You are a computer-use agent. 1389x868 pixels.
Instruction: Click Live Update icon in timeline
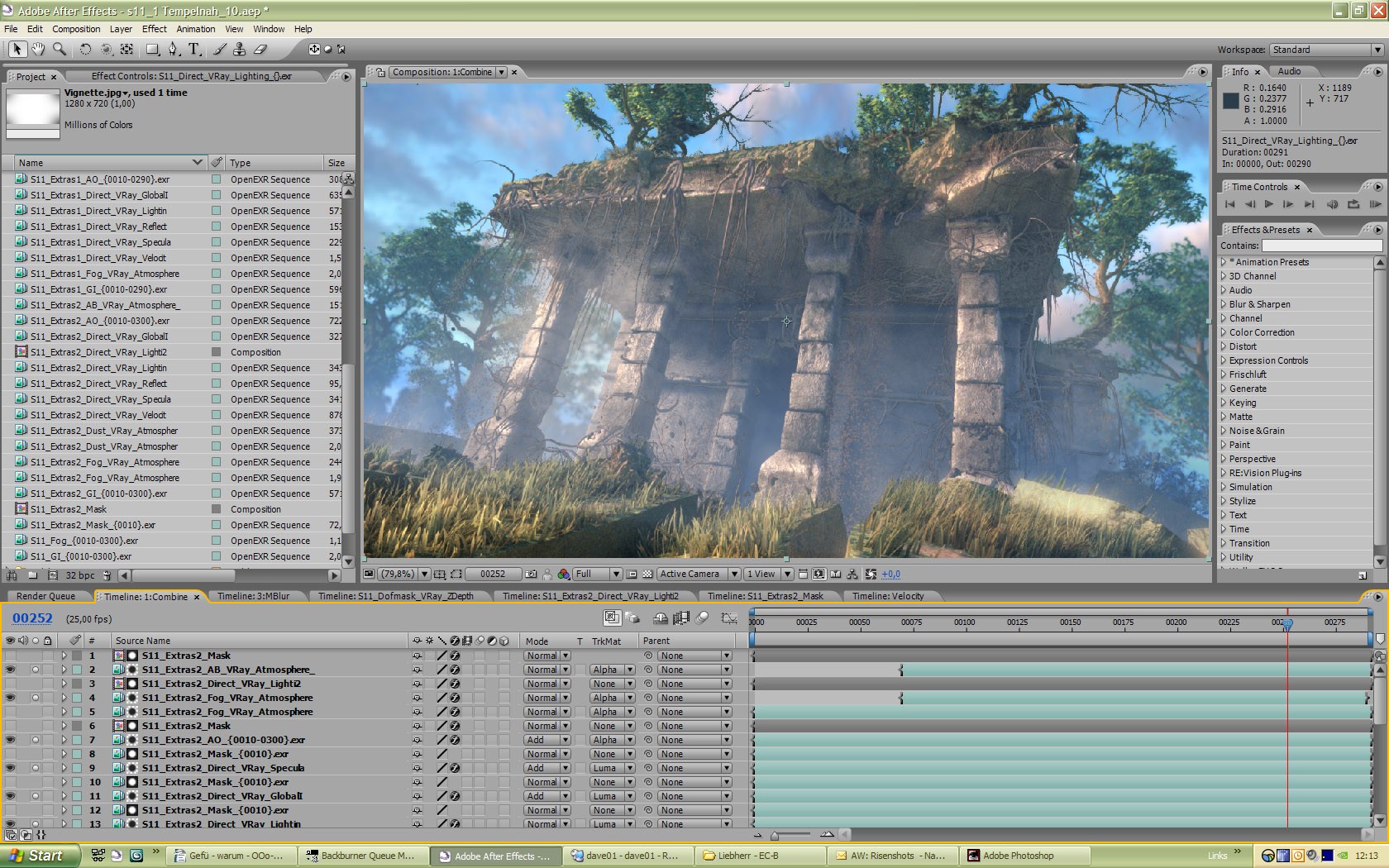pyautogui.click(x=613, y=618)
